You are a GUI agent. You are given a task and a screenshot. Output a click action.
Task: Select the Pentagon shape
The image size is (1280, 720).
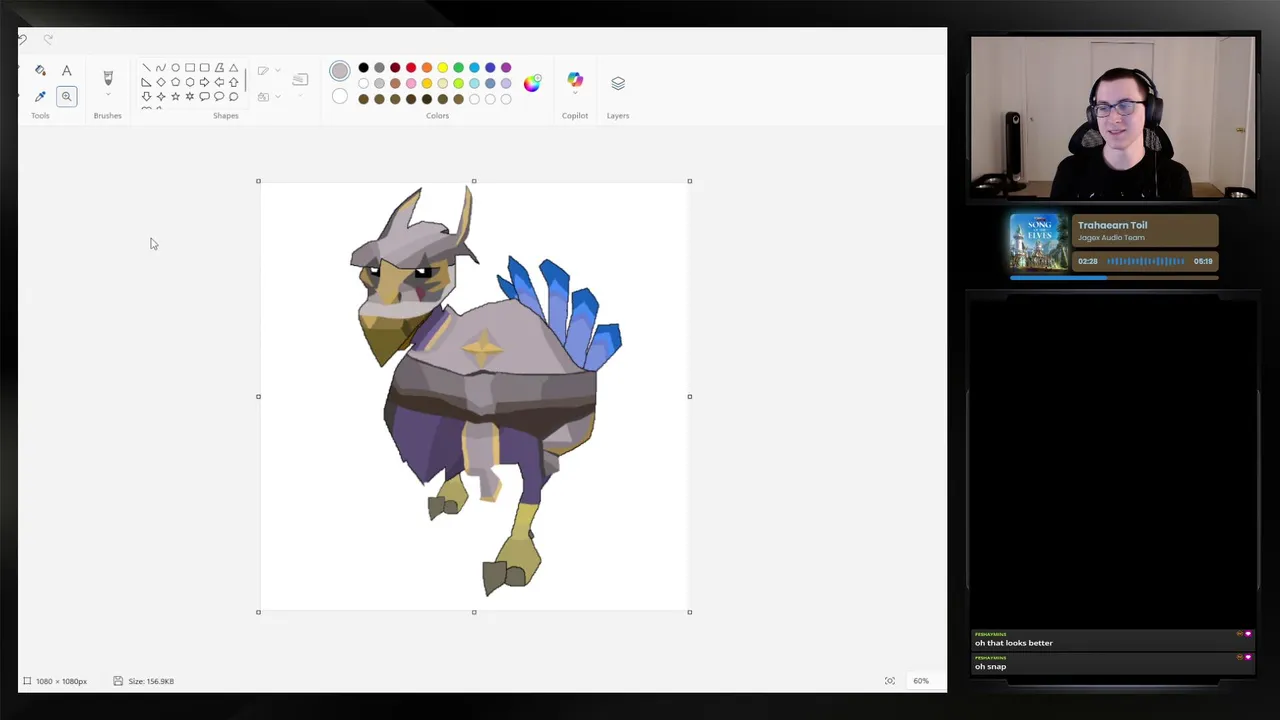[175, 82]
